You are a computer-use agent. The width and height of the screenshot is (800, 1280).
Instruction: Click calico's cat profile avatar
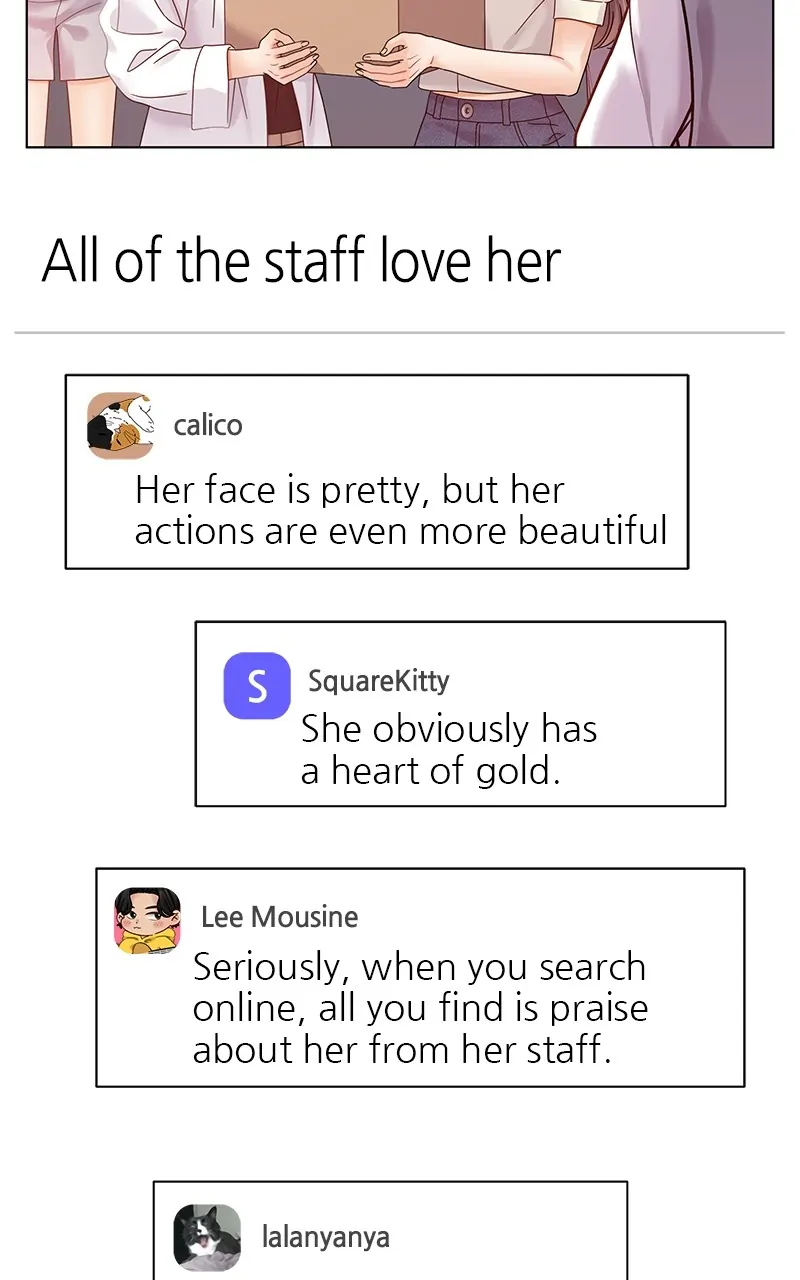(120, 425)
